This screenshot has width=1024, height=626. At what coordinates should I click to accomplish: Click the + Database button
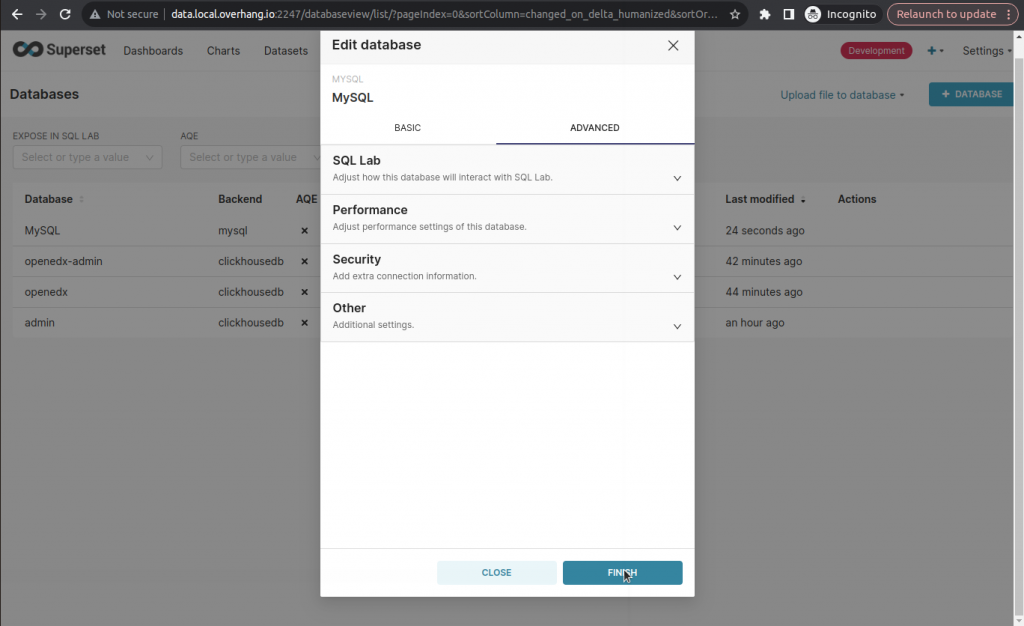tap(971, 94)
